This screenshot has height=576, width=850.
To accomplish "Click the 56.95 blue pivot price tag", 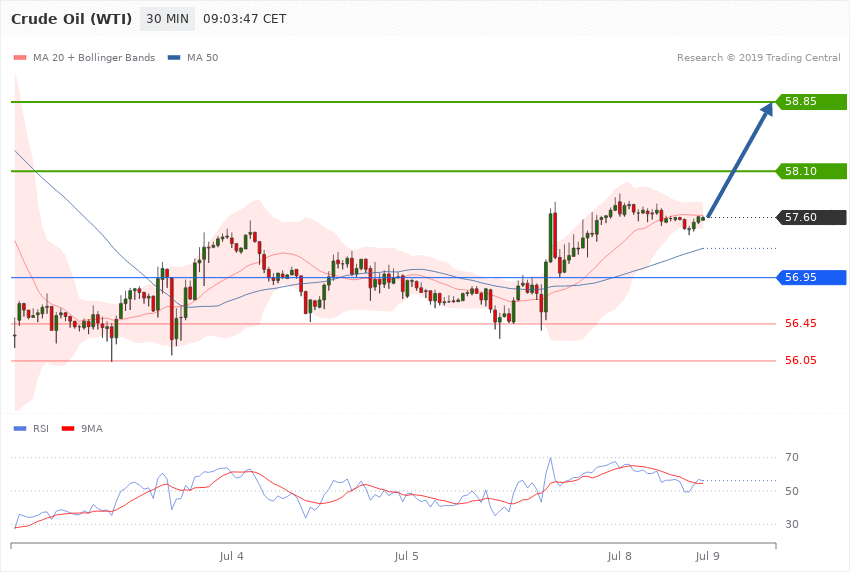I will pyautogui.click(x=812, y=277).
